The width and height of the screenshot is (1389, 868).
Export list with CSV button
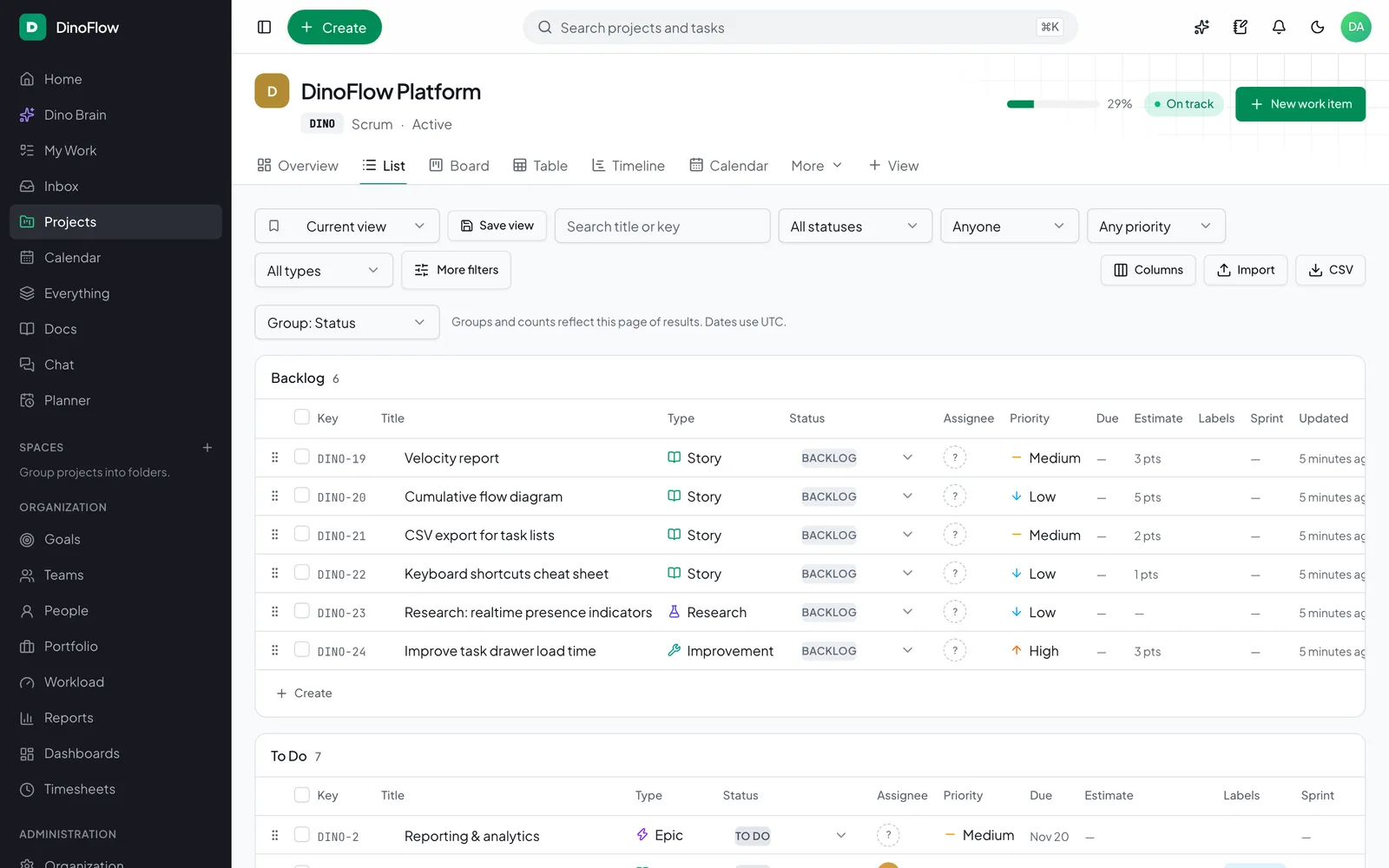click(x=1331, y=270)
